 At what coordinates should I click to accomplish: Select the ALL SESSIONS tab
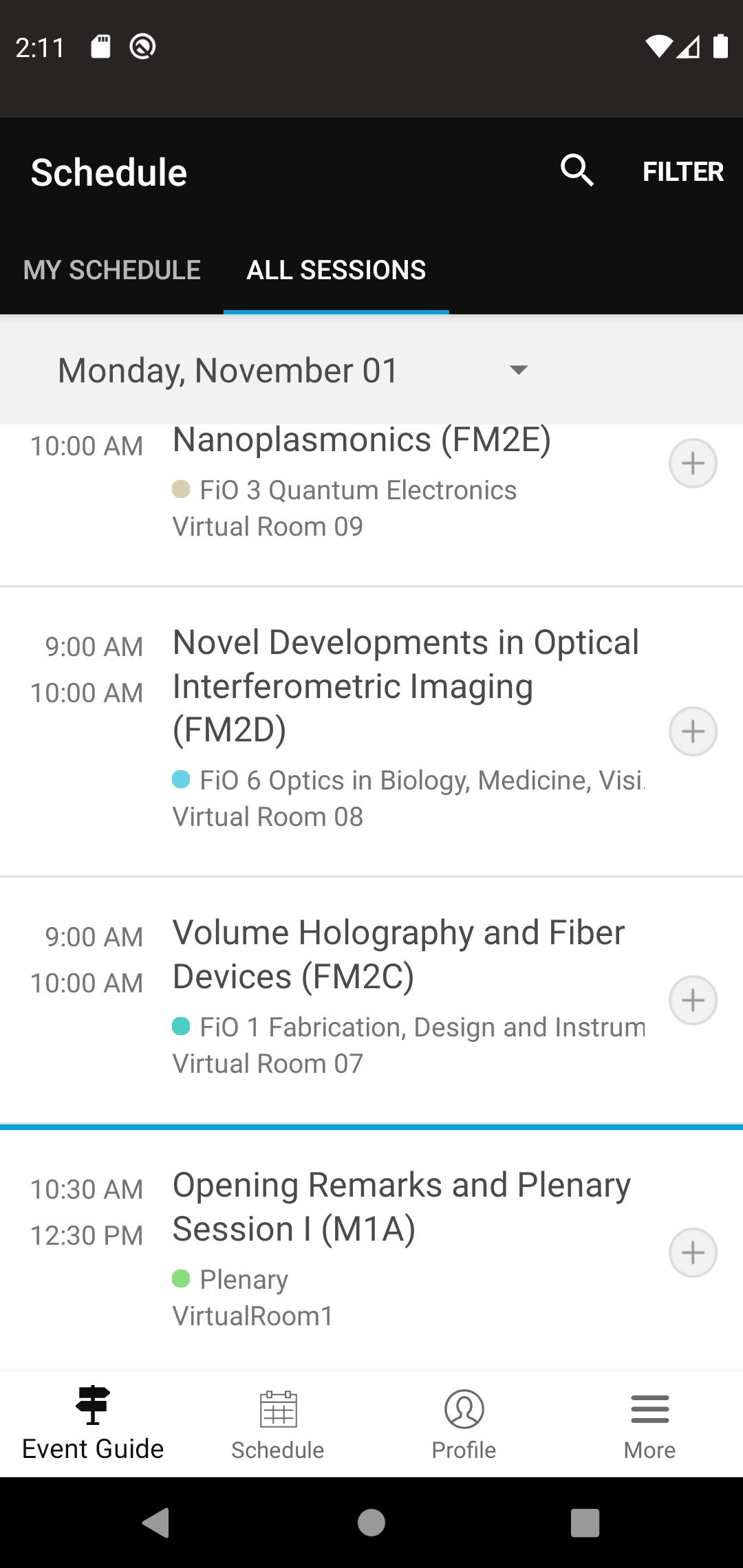coord(336,270)
